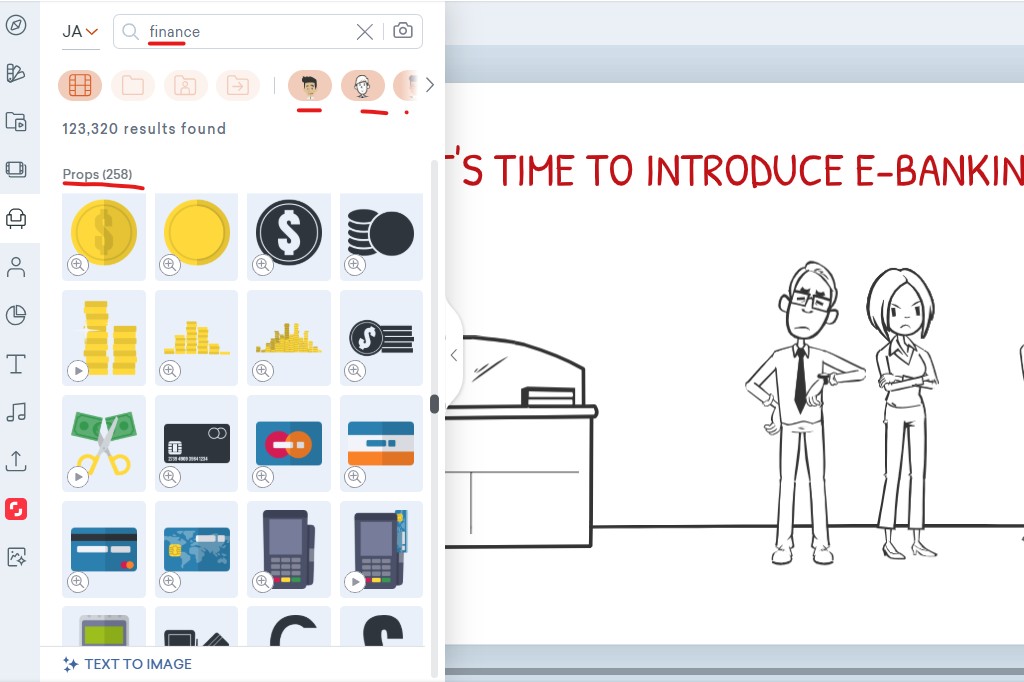
Task: Open the Characters section in sidebar
Action: (16, 267)
